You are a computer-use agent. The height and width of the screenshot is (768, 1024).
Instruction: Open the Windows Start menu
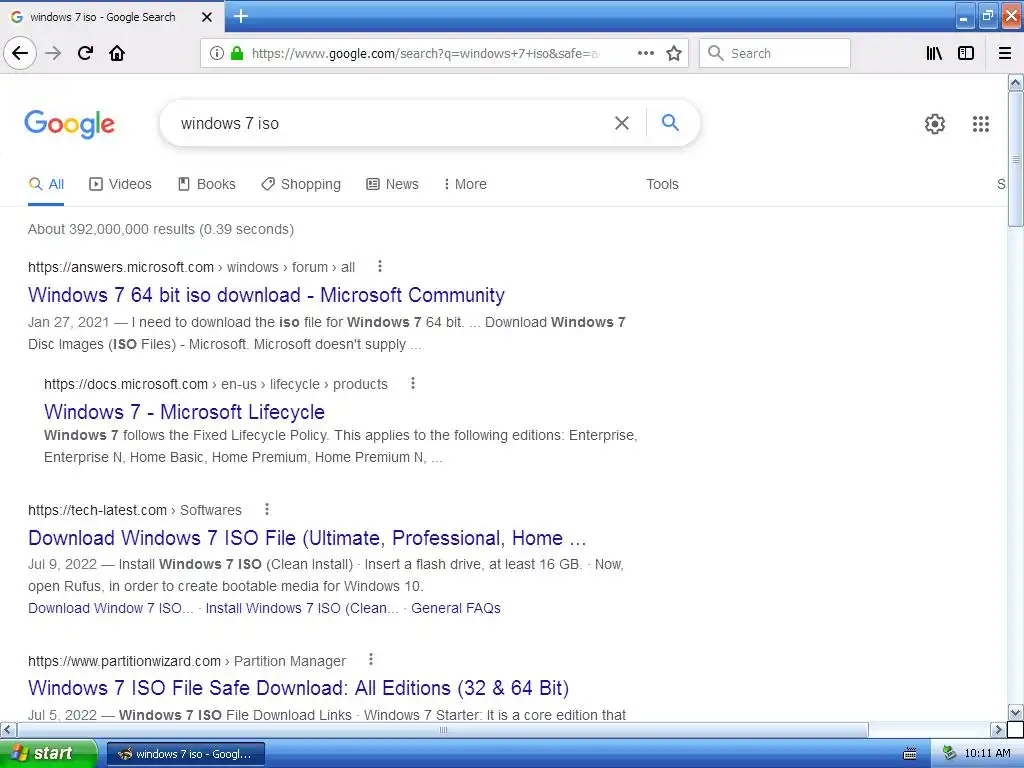coord(48,753)
